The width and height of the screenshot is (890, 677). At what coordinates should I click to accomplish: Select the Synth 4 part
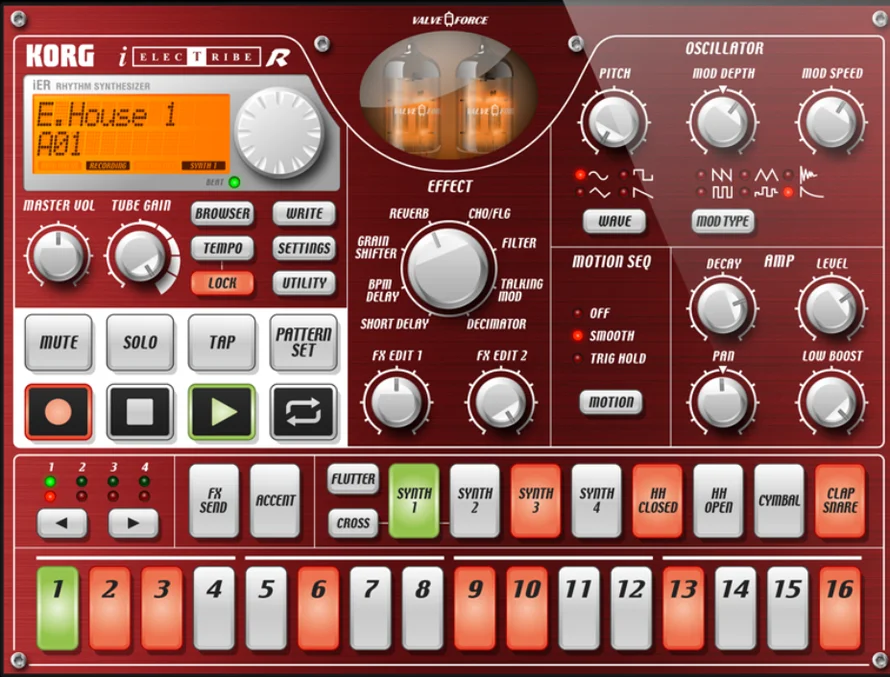point(597,501)
